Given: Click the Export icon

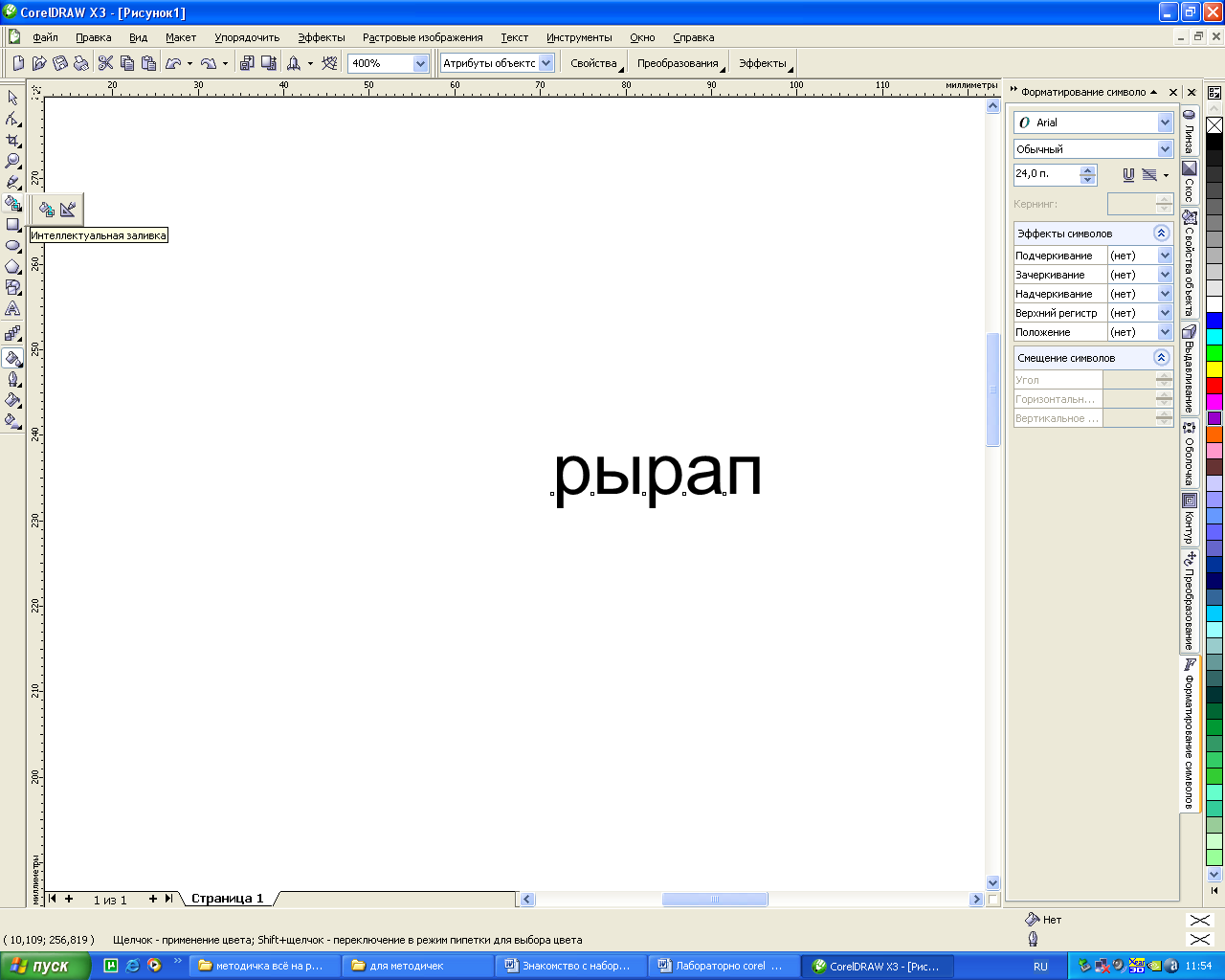Looking at the screenshot, I should pyautogui.click(x=269, y=63).
